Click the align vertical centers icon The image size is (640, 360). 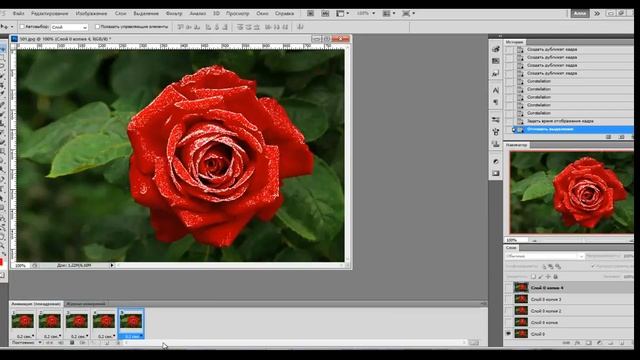pyautogui.click(x=189, y=27)
